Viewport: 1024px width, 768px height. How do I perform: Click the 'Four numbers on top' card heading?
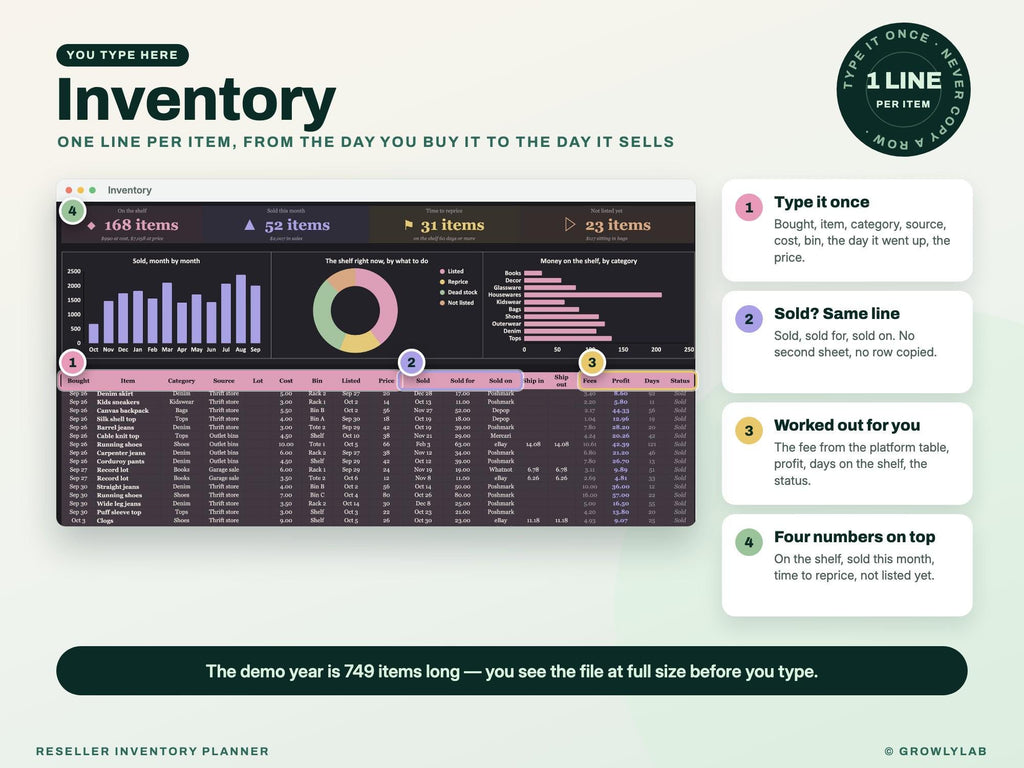[x=854, y=537]
